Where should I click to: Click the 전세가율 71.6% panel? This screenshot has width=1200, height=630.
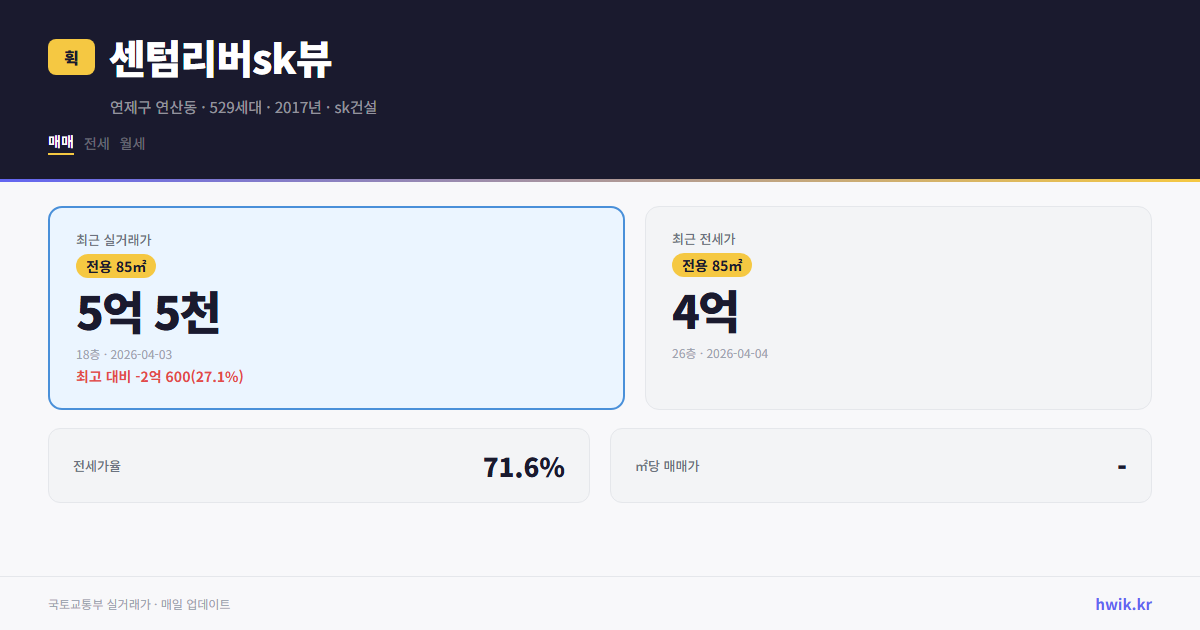pyautogui.click(x=319, y=465)
